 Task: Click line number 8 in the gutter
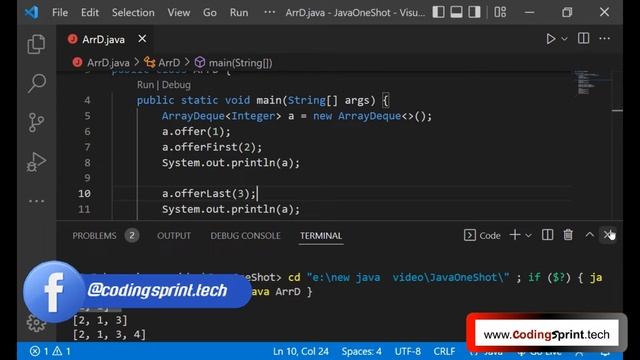click(x=87, y=163)
